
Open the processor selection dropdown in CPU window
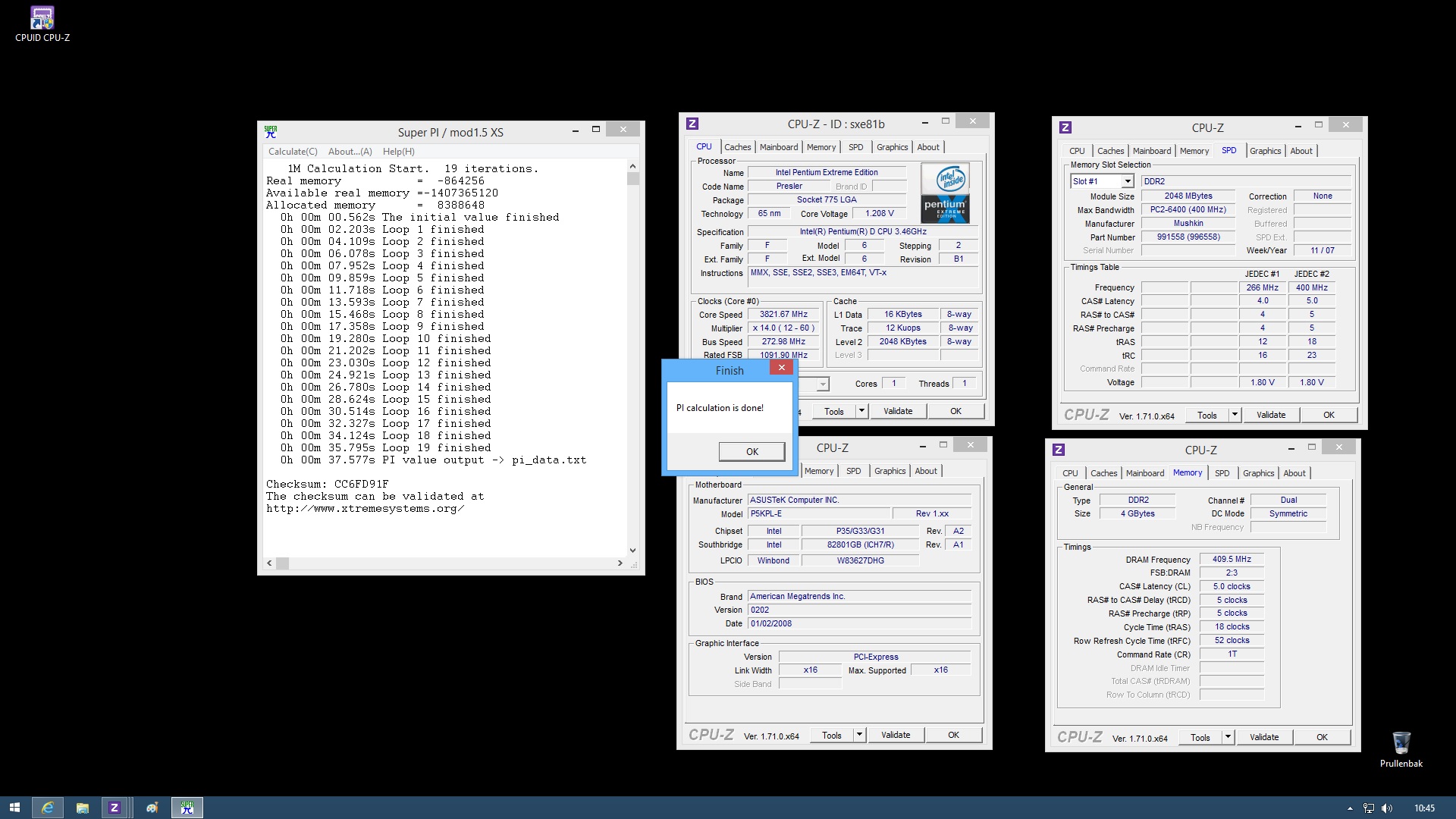823,384
